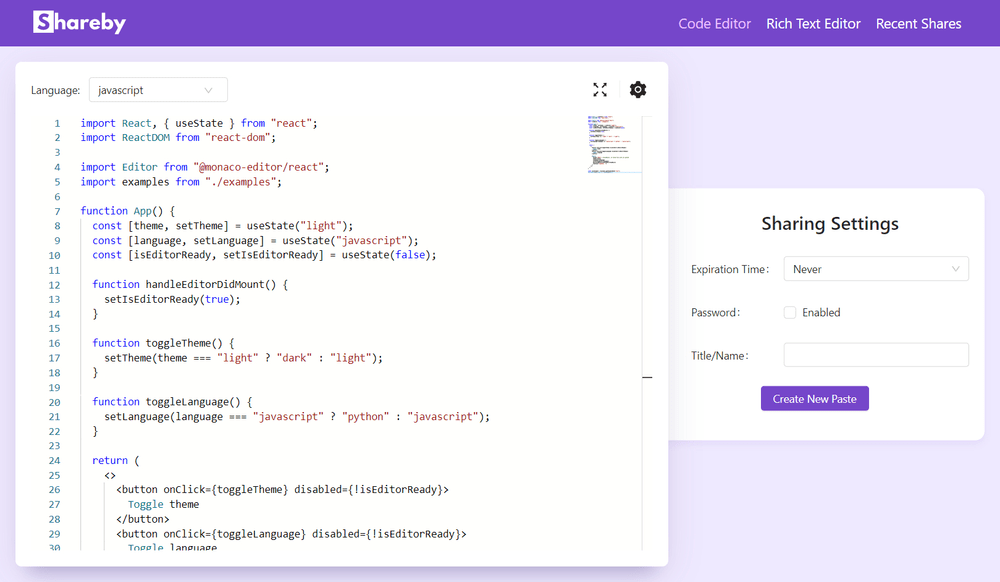
Task: Click line number 24 in the gutter
Action: click(x=55, y=460)
